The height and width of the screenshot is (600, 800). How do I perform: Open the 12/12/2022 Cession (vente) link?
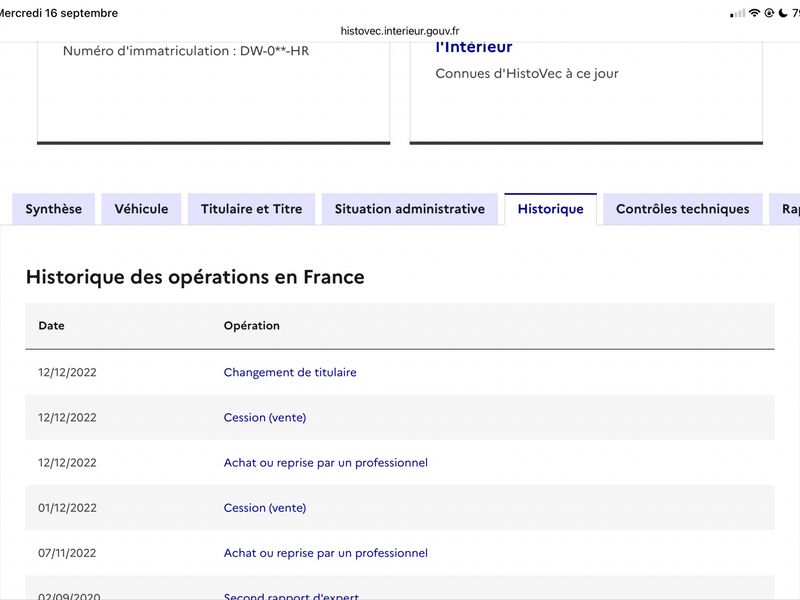point(265,417)
